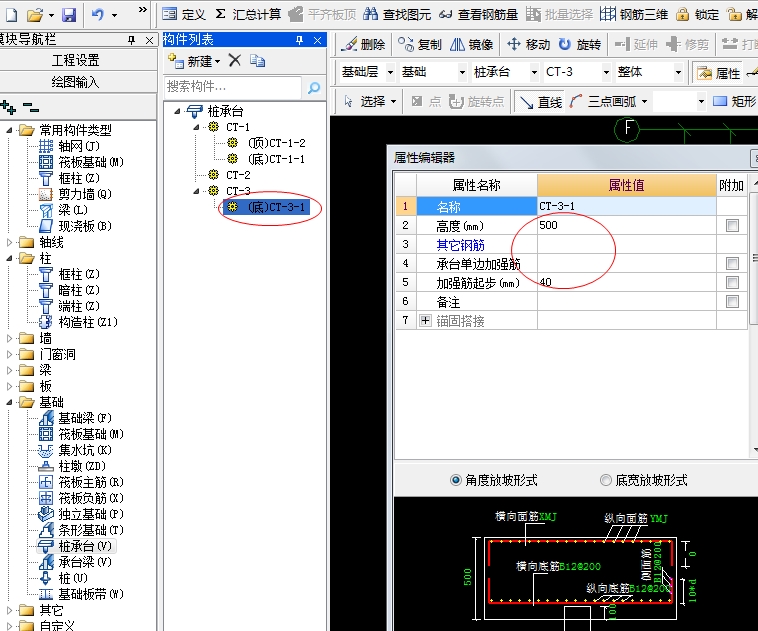Open 查看钢筋量 rebar quantity view
758x631 pixels.
click(478, 15)
